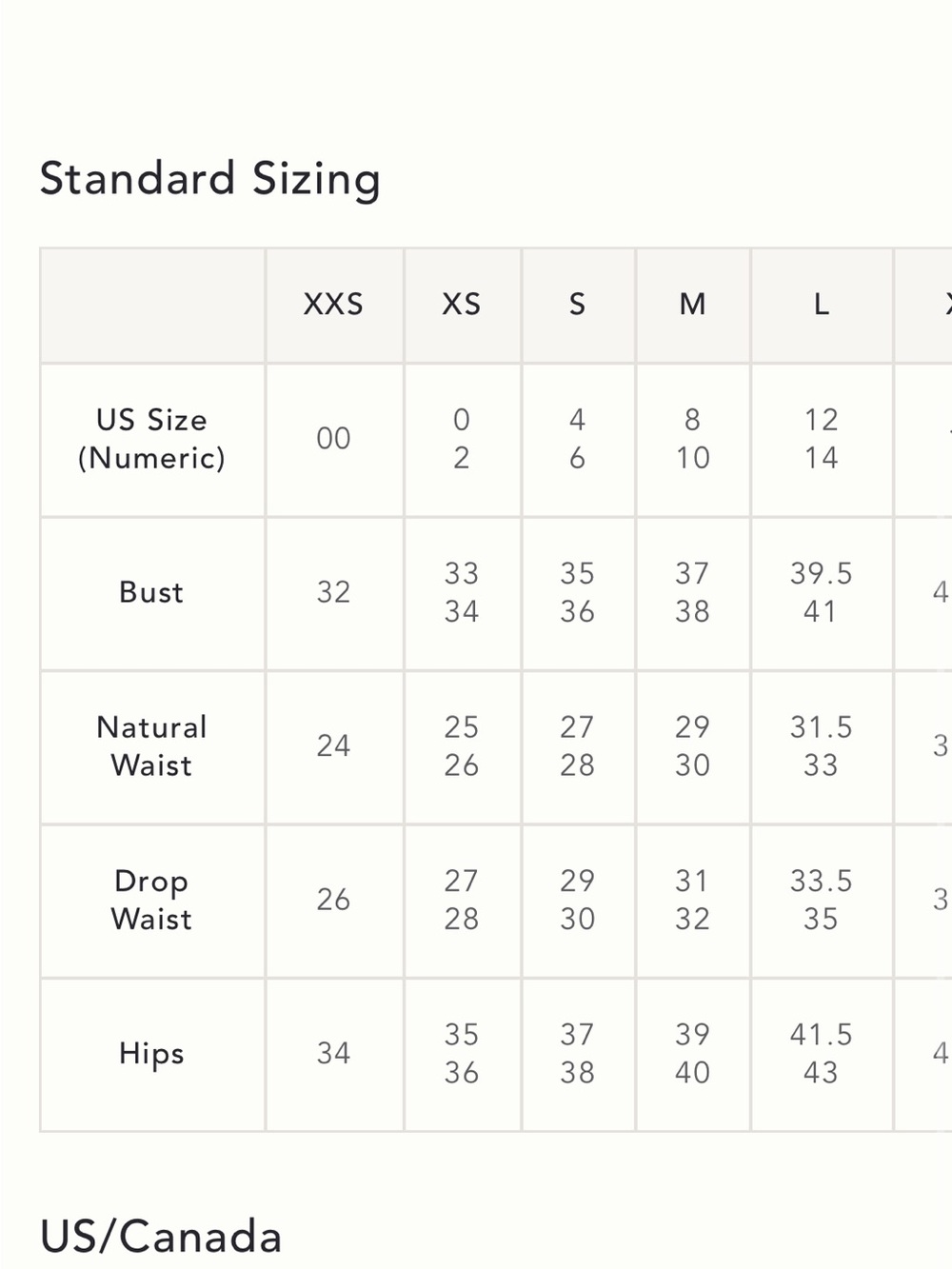The height and width of the screenshot is (1269, 952).
Task: Select the US Size (Numeric) row label
Action: point(152,439)
